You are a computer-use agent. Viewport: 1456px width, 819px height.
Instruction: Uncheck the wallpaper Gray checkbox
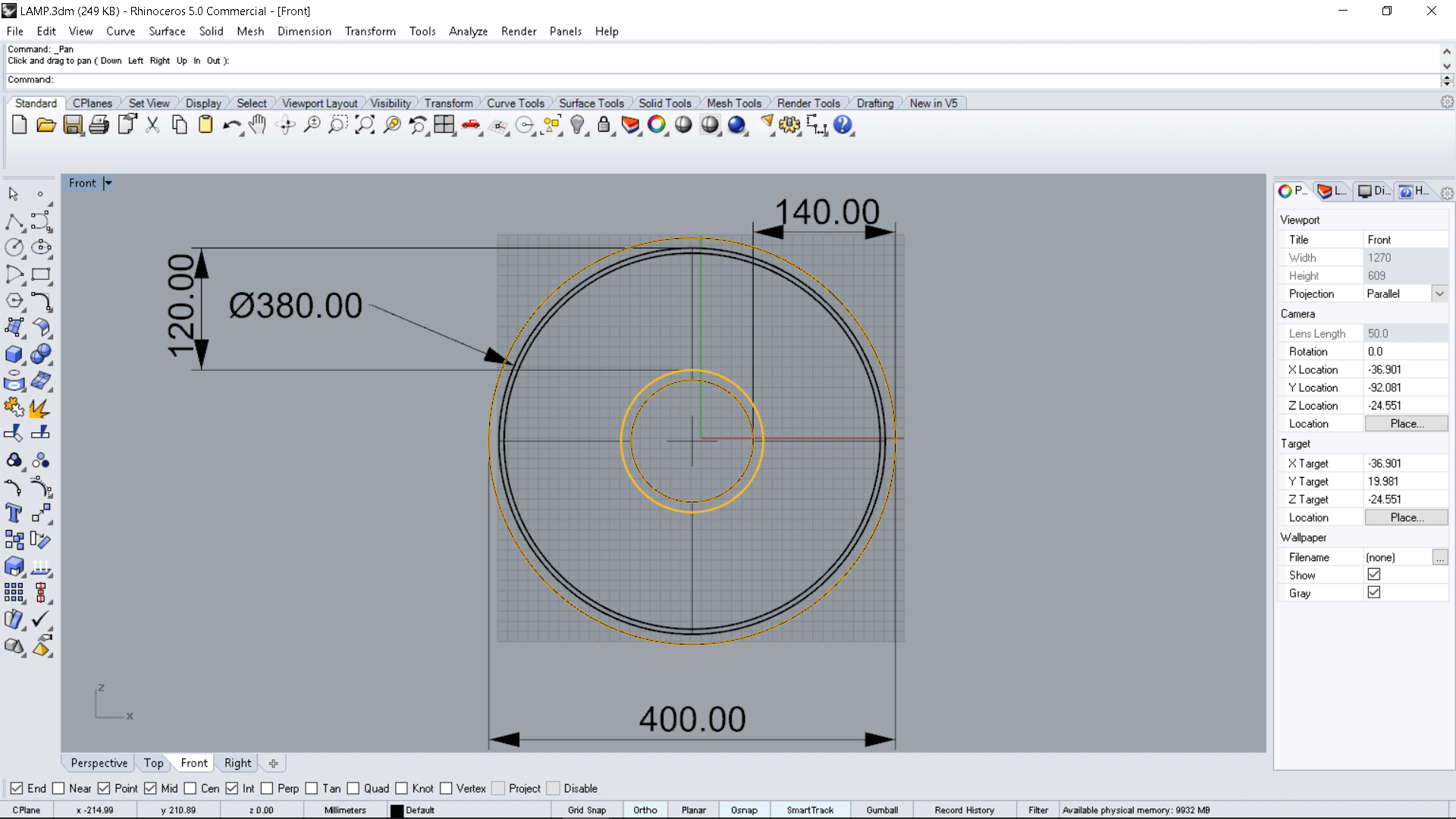1374,593
